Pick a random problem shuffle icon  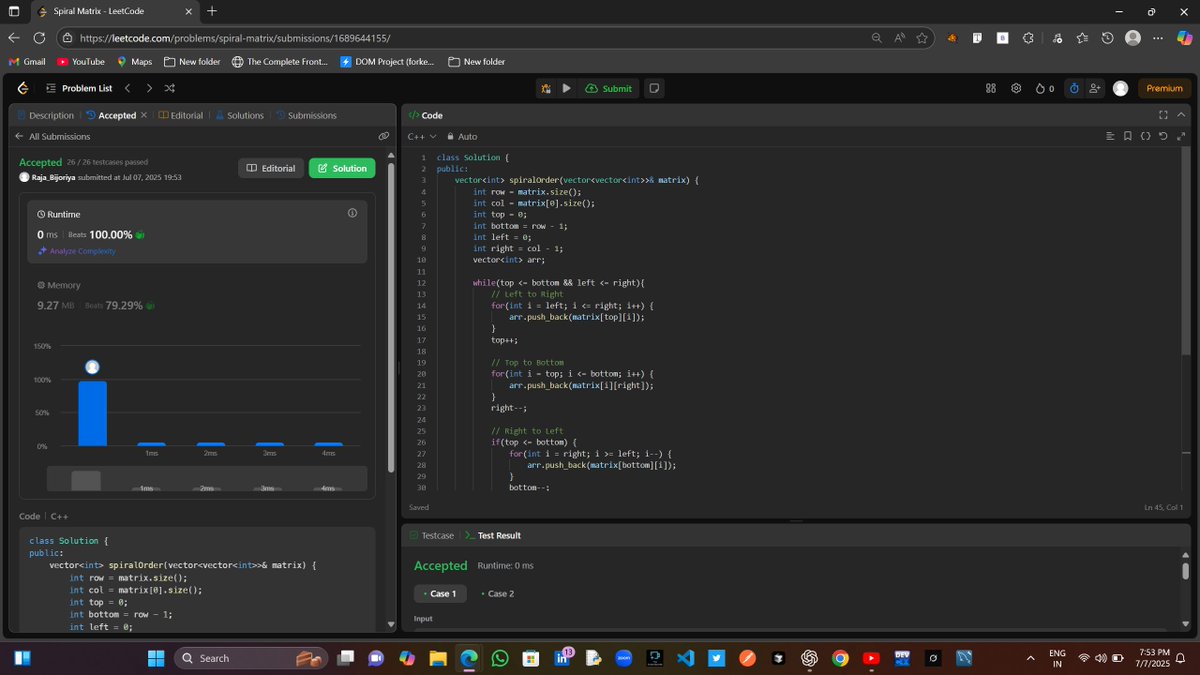click(x=170, y=88)
